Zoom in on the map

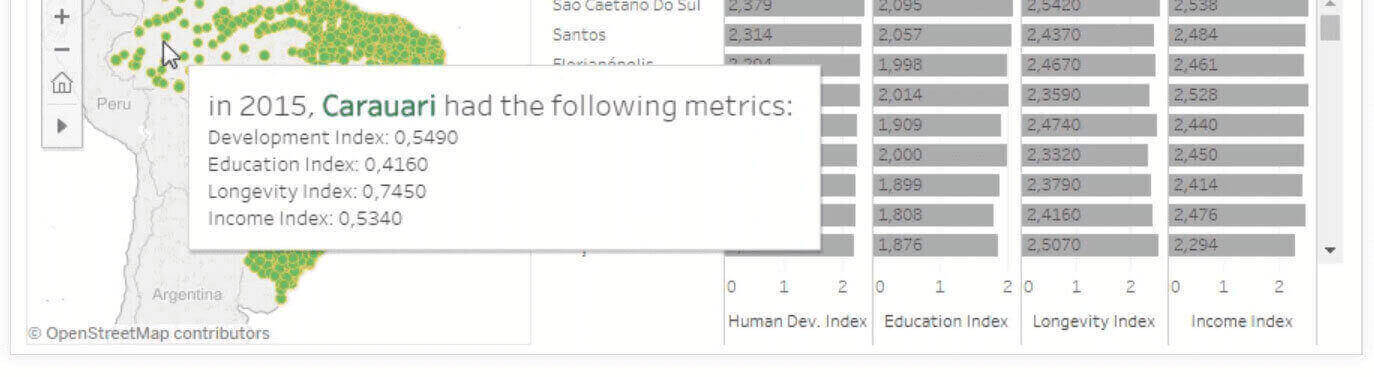[62, 17]
